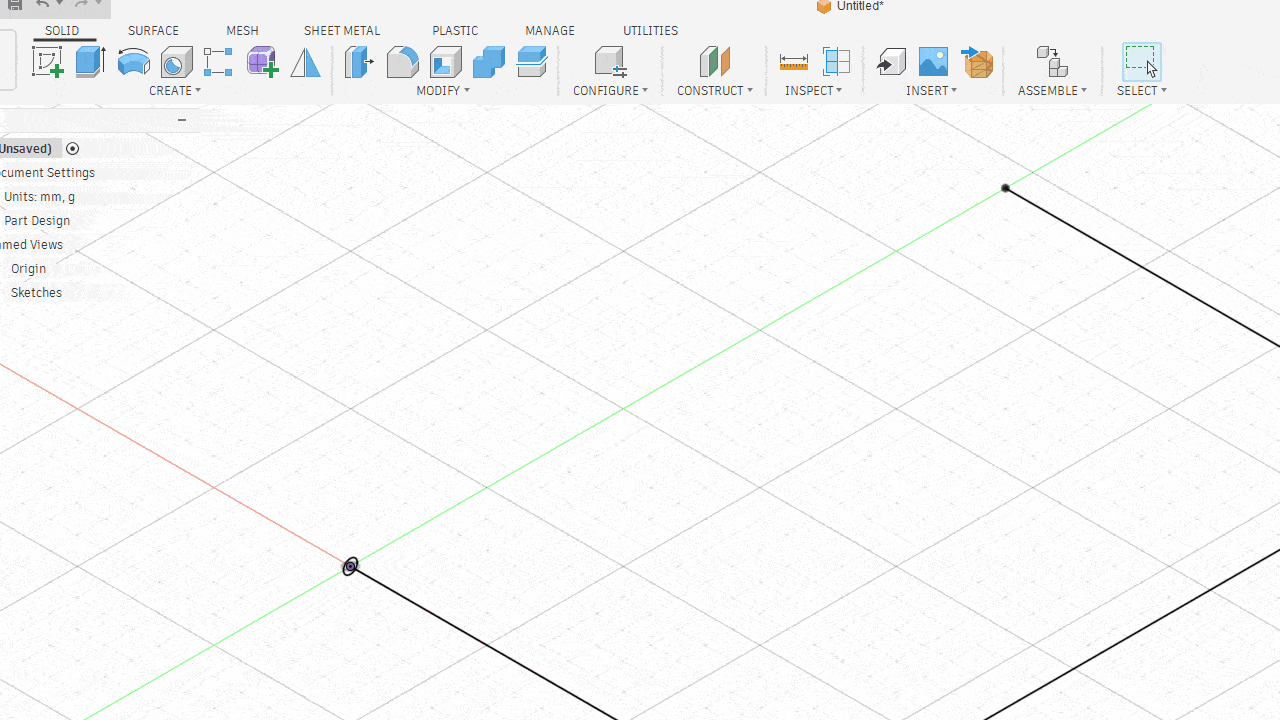1280x720 pixels.
Task: Activate the Unsaved component radio button
Action: click(x=72, y=149)
